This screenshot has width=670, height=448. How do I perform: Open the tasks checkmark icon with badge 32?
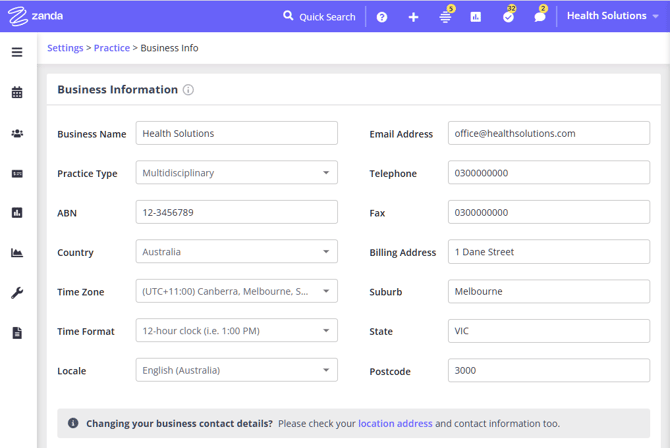508,17
